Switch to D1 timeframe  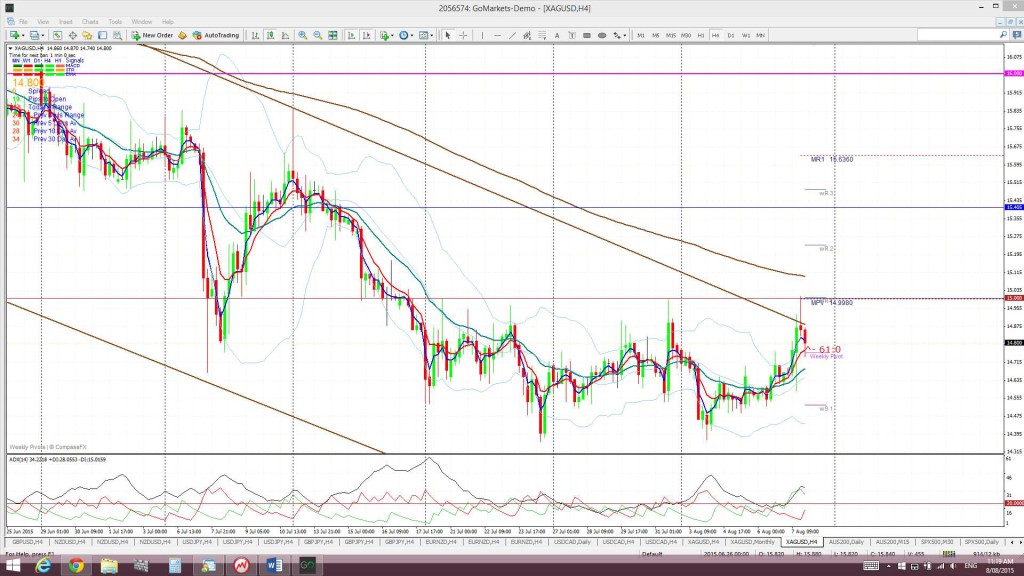tap(731, 35)
